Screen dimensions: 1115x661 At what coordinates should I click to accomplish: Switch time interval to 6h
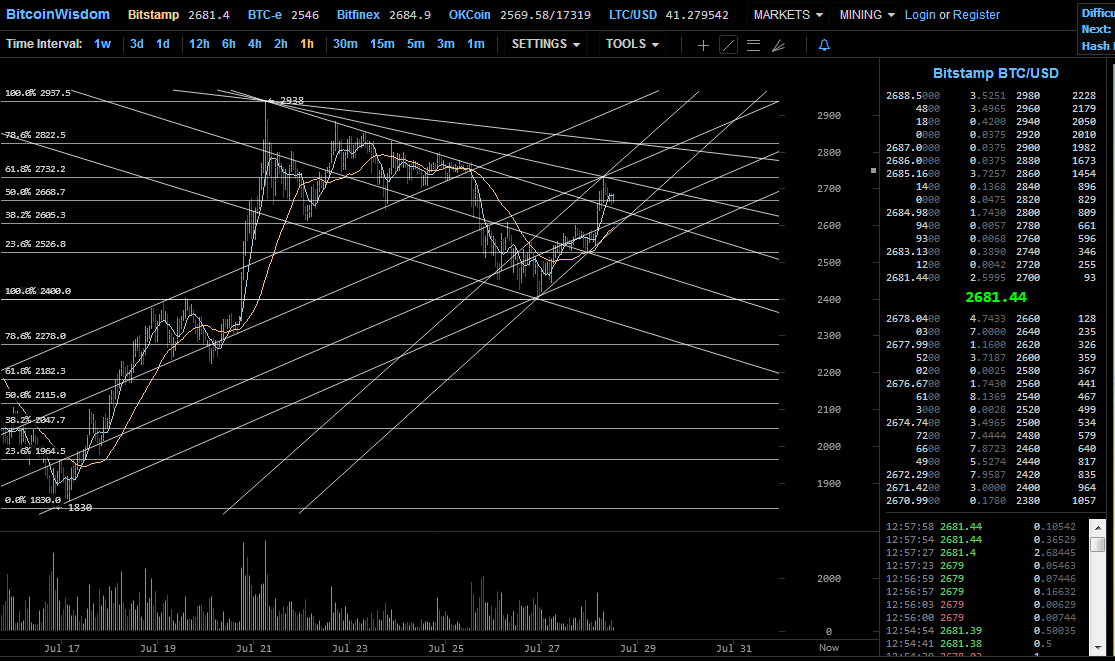pos(228,44)
